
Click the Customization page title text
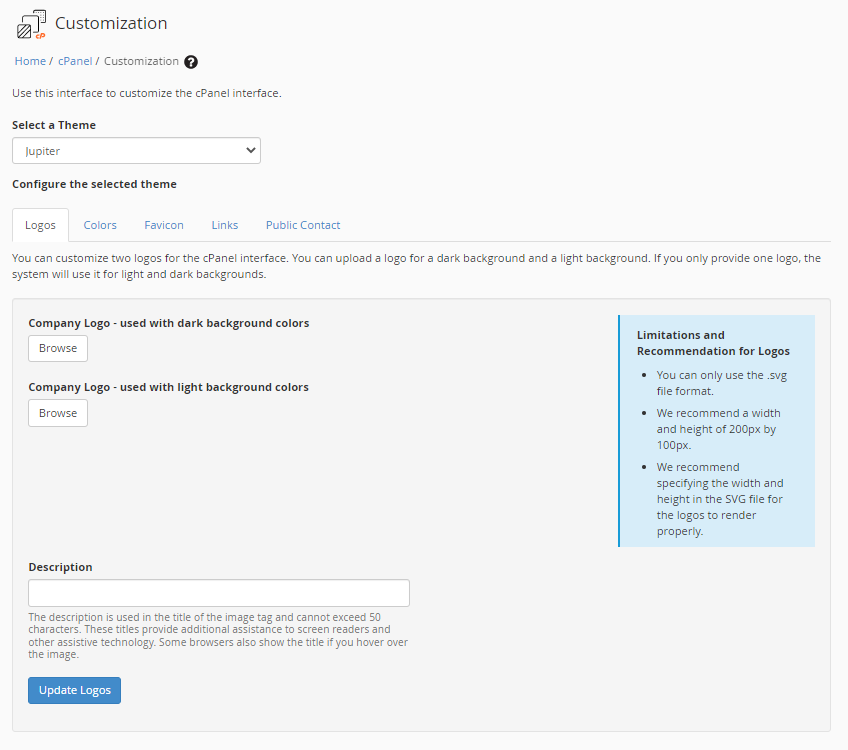click(111, 23)
